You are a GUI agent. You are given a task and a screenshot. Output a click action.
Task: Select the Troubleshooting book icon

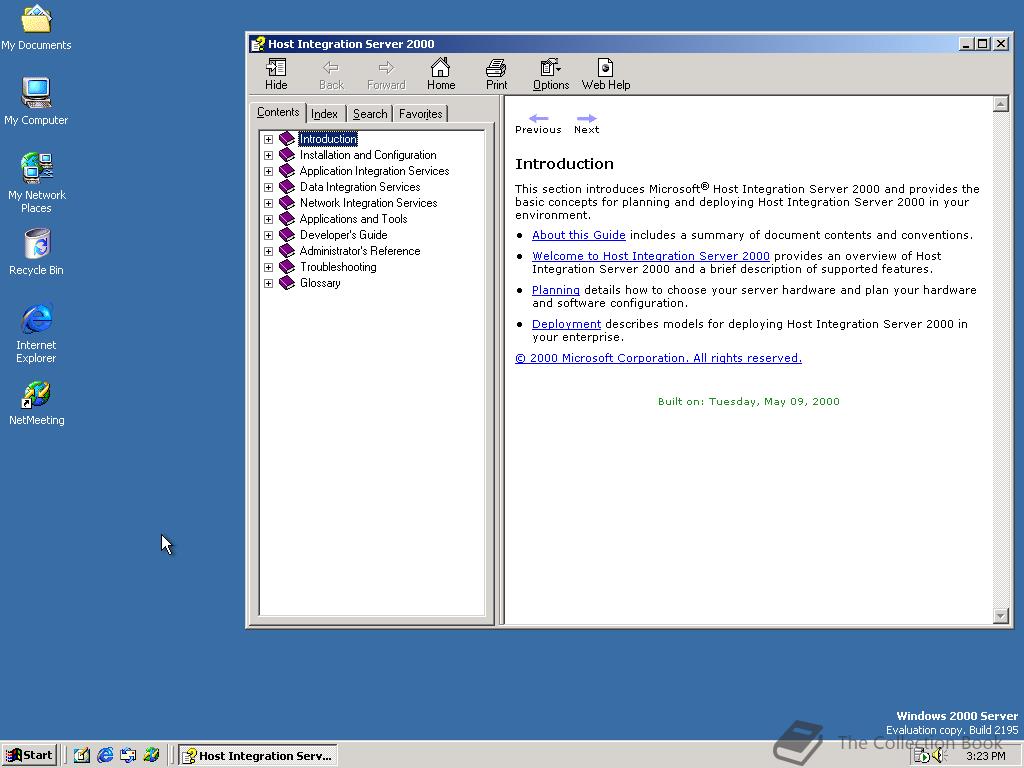pos(287,266)
